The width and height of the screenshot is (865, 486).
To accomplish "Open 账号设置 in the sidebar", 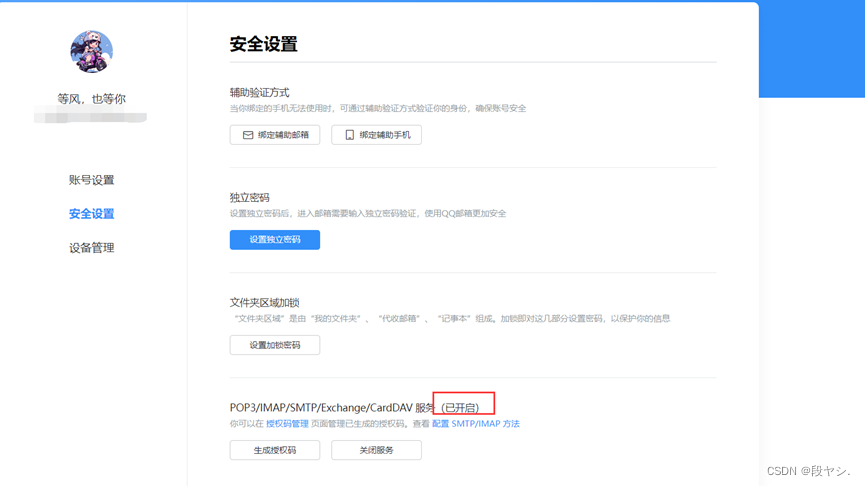I will [92, 180].
